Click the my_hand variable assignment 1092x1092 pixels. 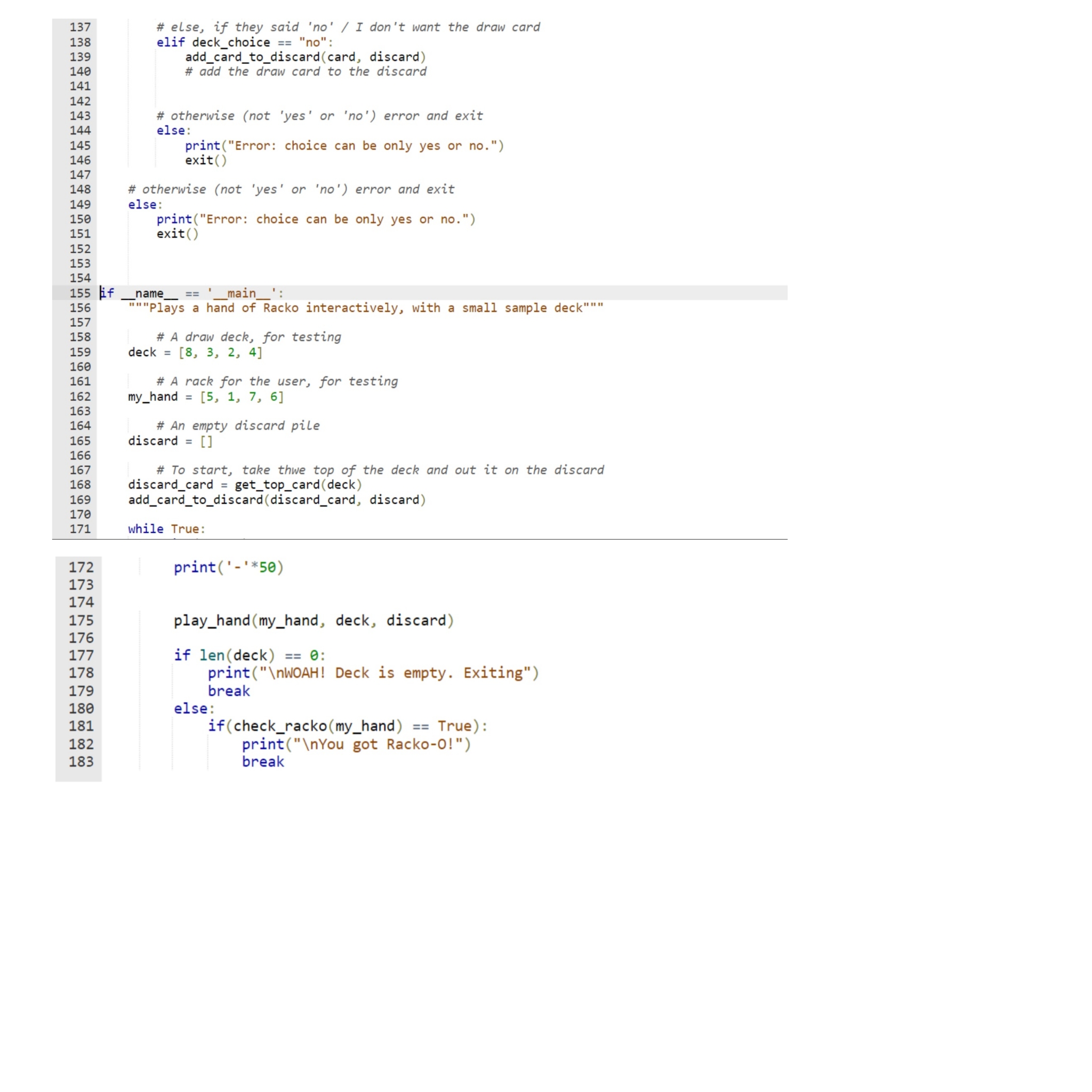point(152,396)
